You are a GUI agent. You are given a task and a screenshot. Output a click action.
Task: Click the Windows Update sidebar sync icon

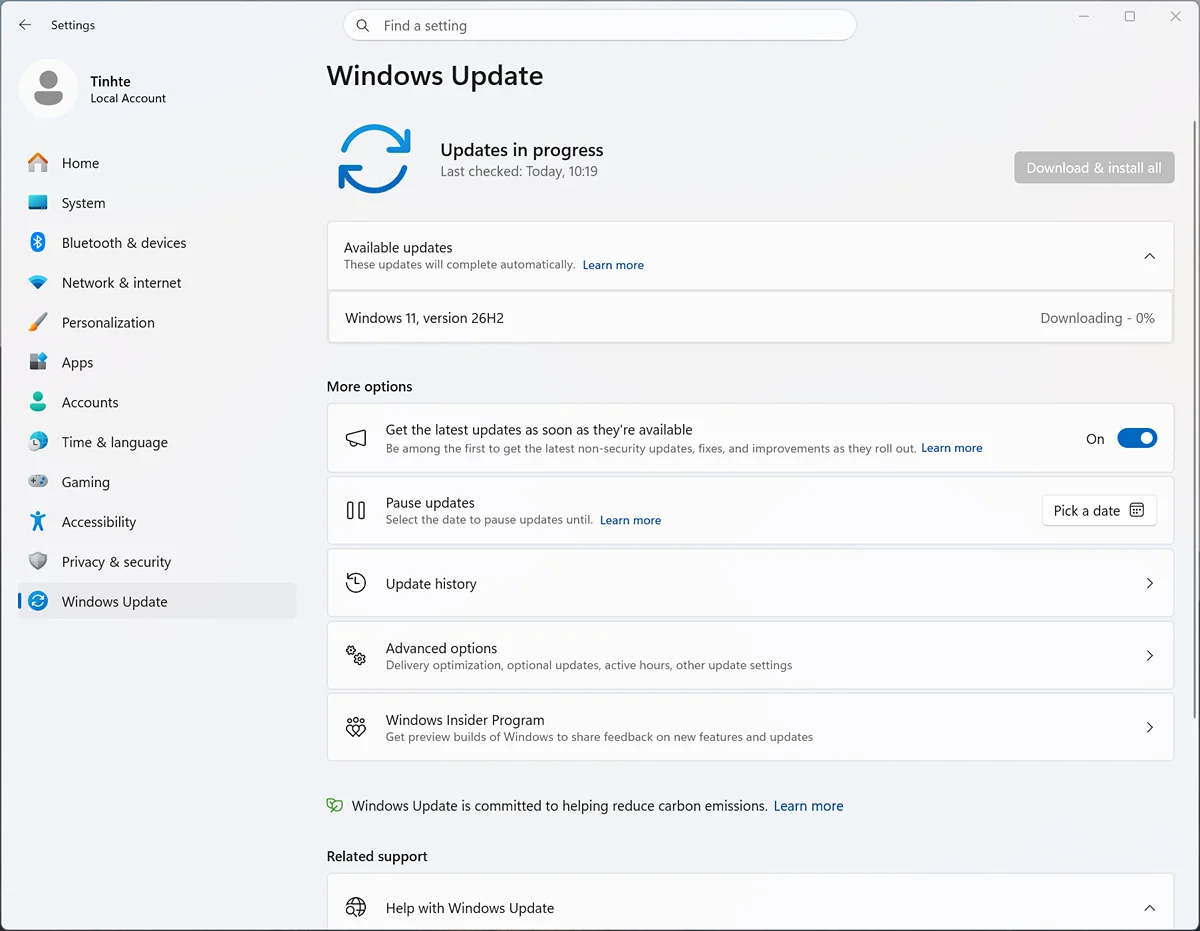38,601
